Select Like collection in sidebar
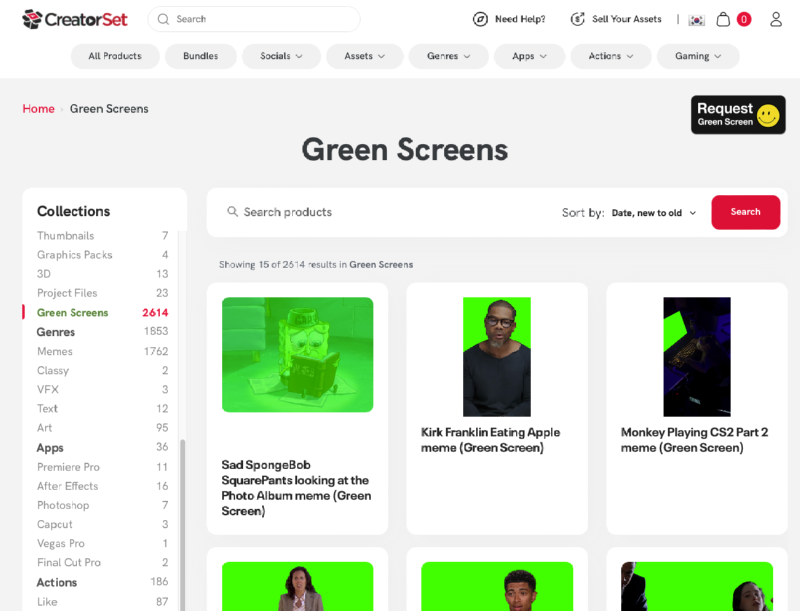Image resolution: width=800 pixels, height=611 pixels. (x=102, y=602)
